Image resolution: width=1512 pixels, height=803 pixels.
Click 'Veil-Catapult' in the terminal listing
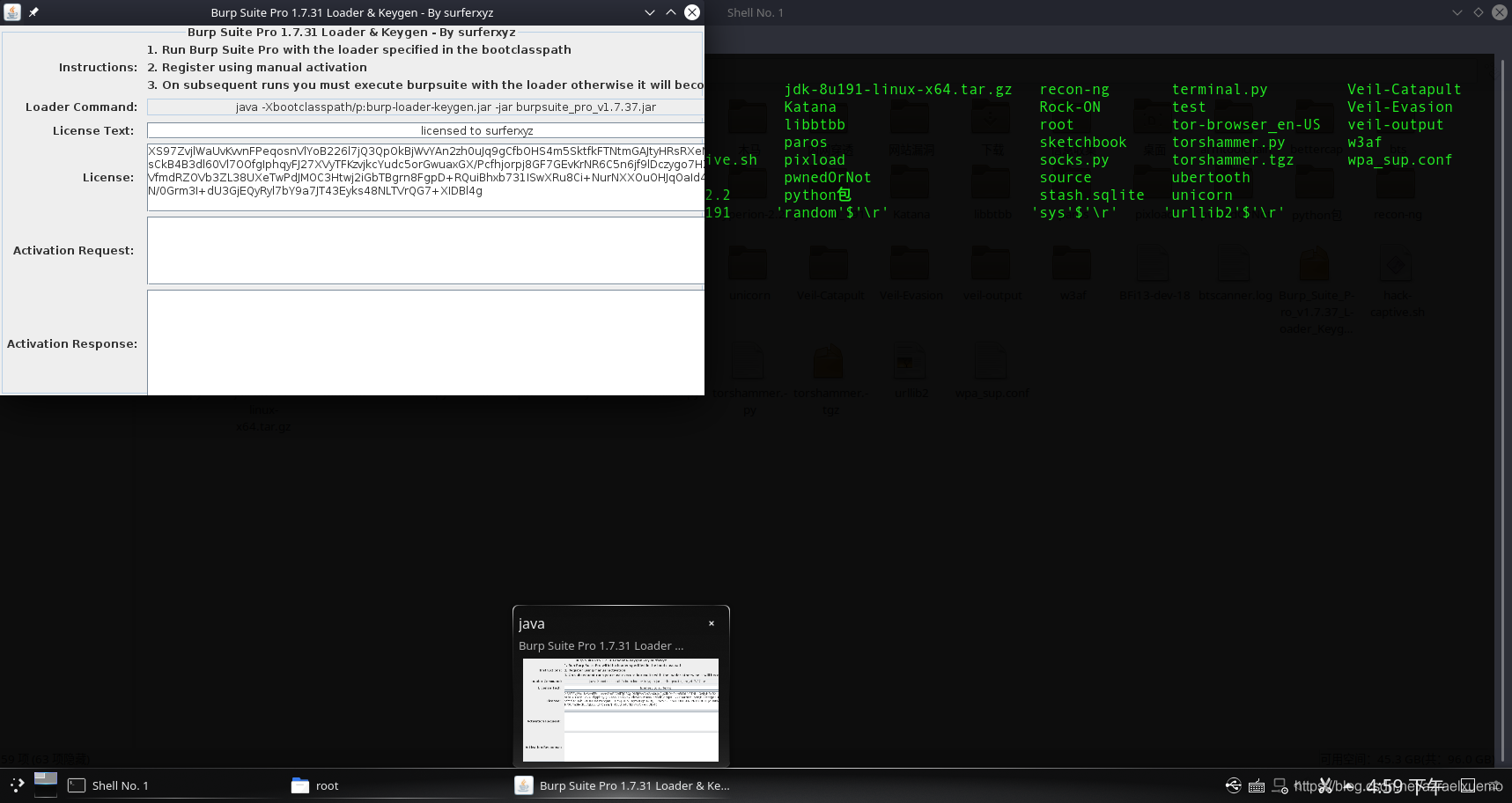[x=1405, y=89]
